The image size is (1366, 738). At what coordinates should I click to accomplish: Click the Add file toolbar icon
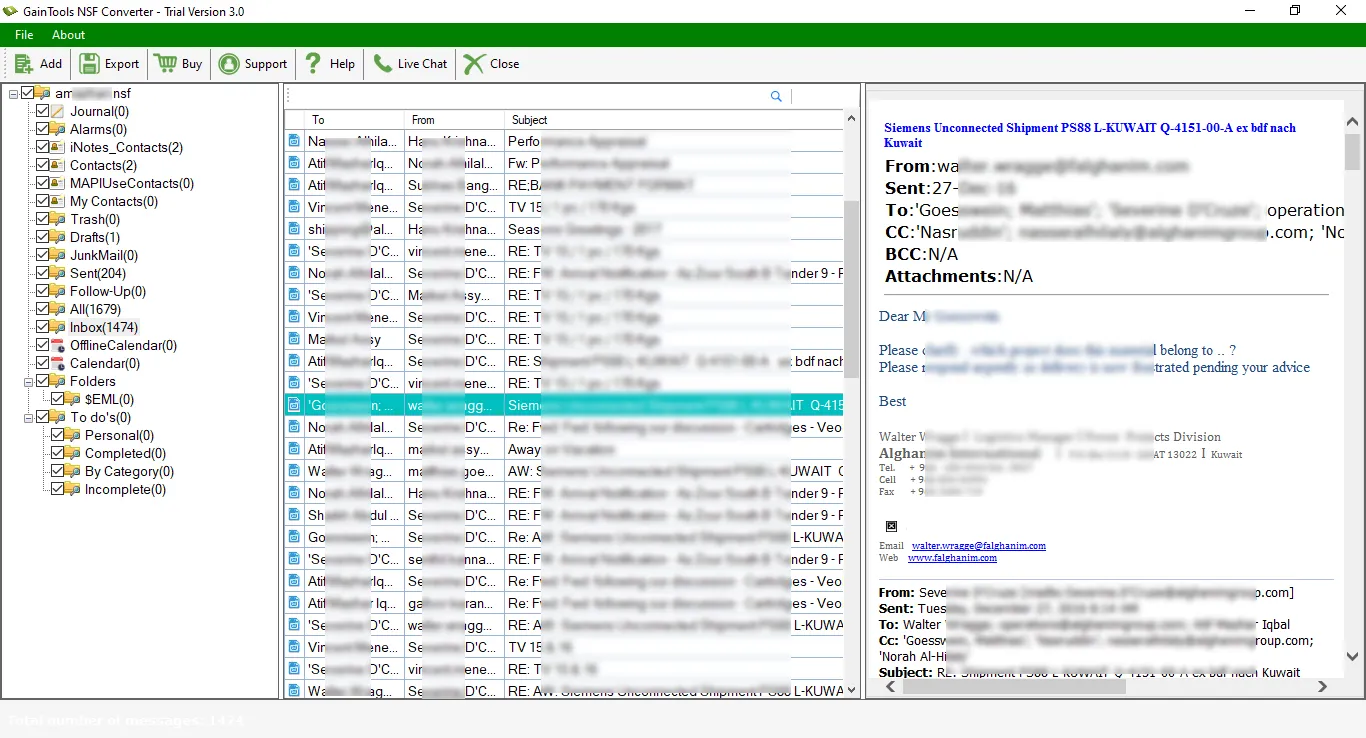pyautogui.click(x=23, y=64)
